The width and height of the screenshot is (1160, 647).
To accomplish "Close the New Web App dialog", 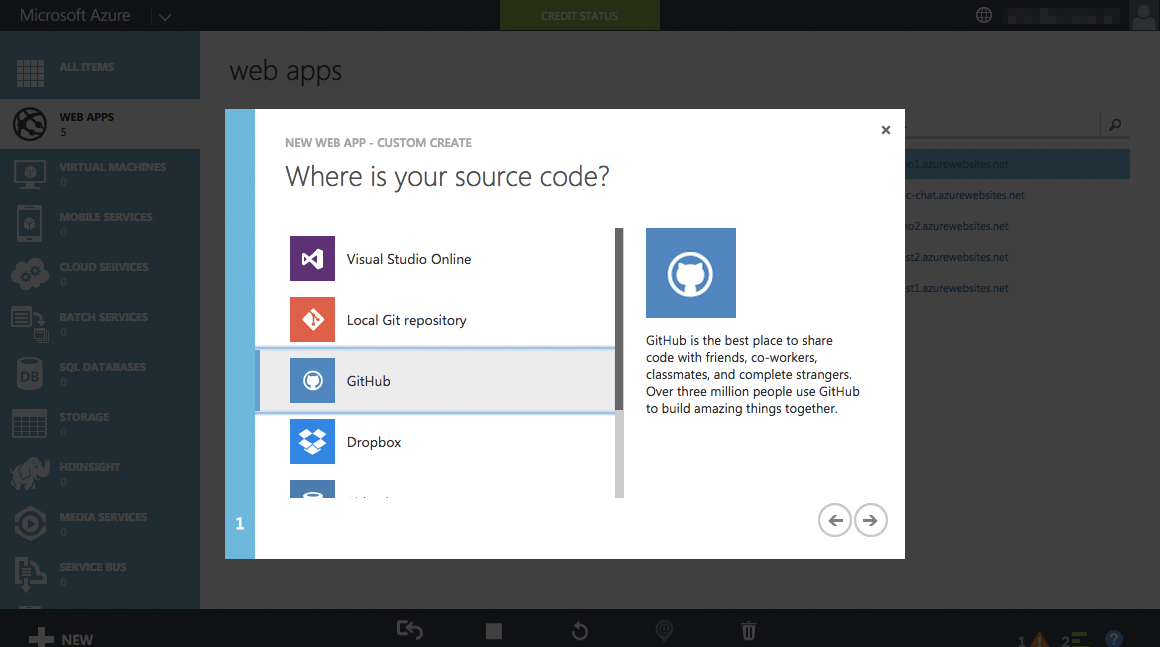I will 886,130.
